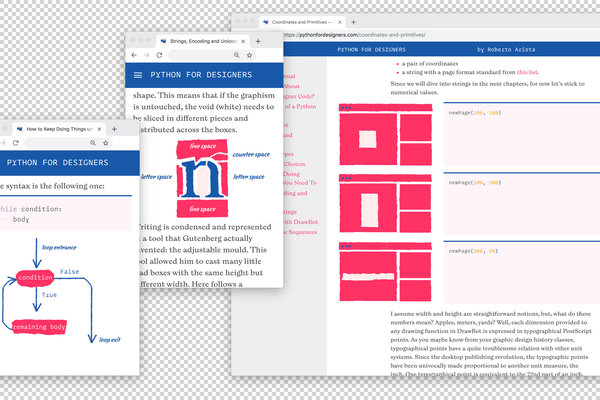Click 'condition' node in loop diagram

point(35,278)
